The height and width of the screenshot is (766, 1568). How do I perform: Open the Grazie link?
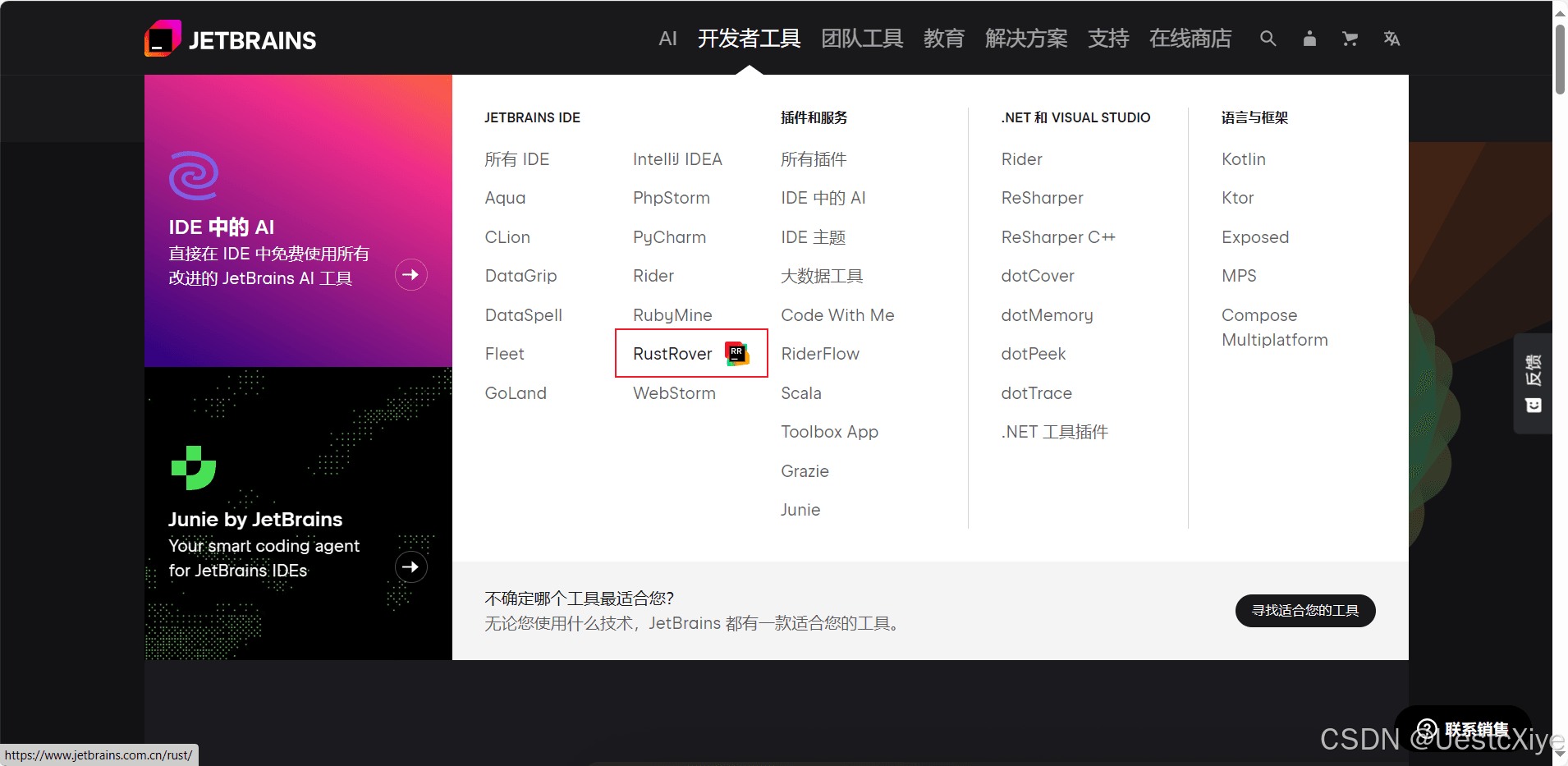(805, 471)
